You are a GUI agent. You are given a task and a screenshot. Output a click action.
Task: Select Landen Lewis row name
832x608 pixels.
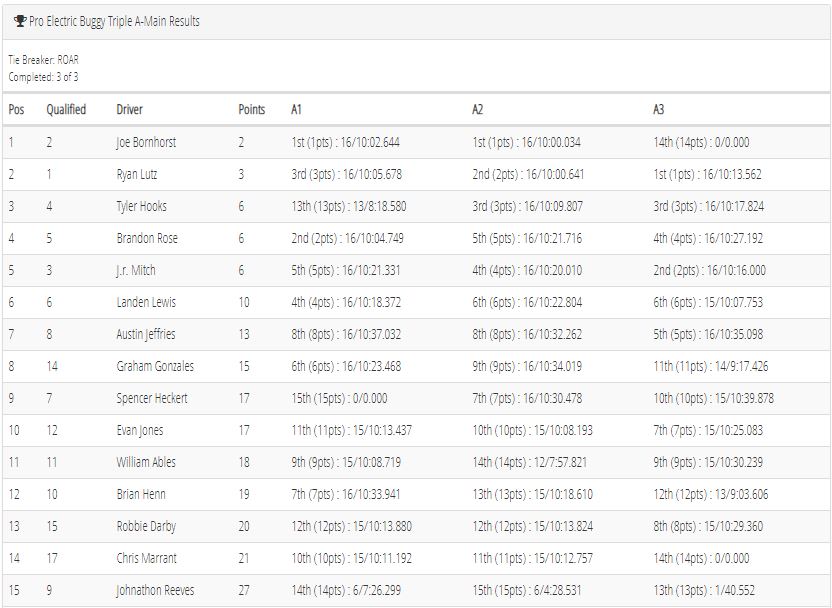pos(146,302)
